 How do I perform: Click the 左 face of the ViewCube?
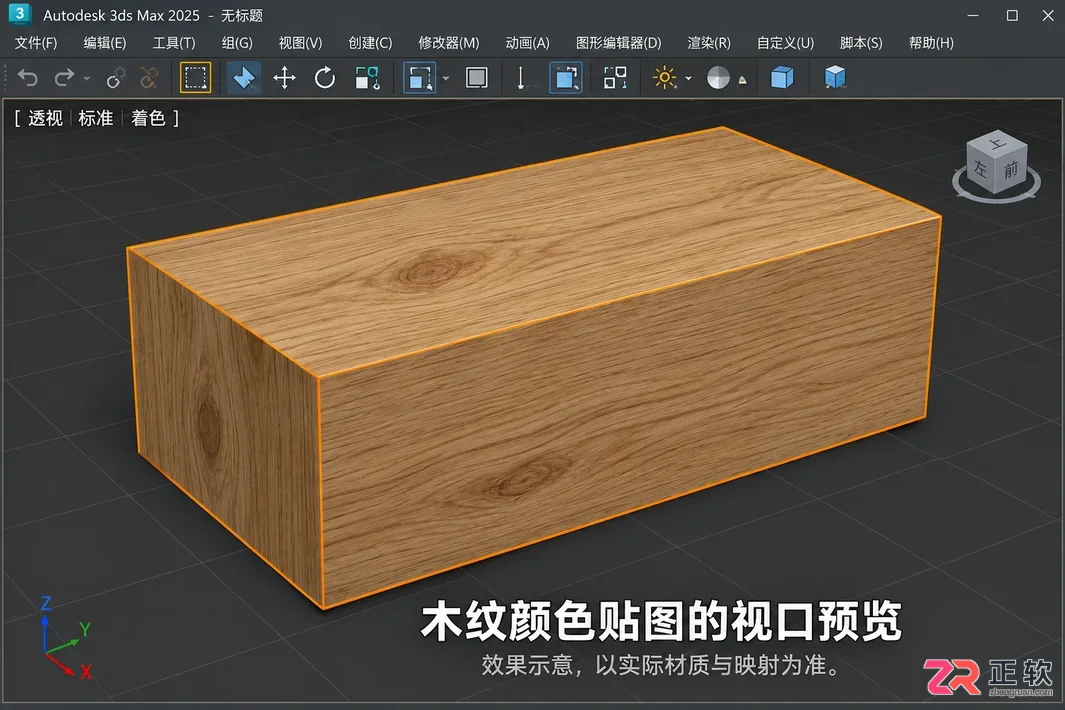(979, 168)
